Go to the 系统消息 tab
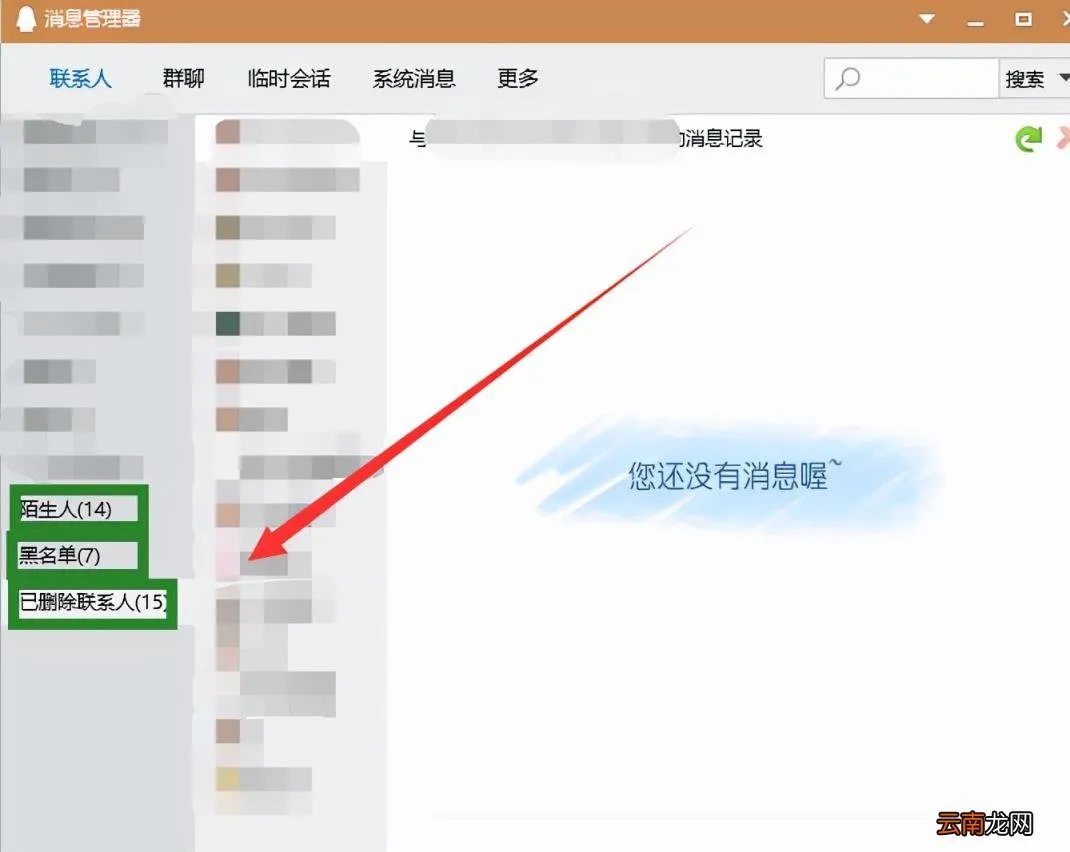 pos(414,78)
